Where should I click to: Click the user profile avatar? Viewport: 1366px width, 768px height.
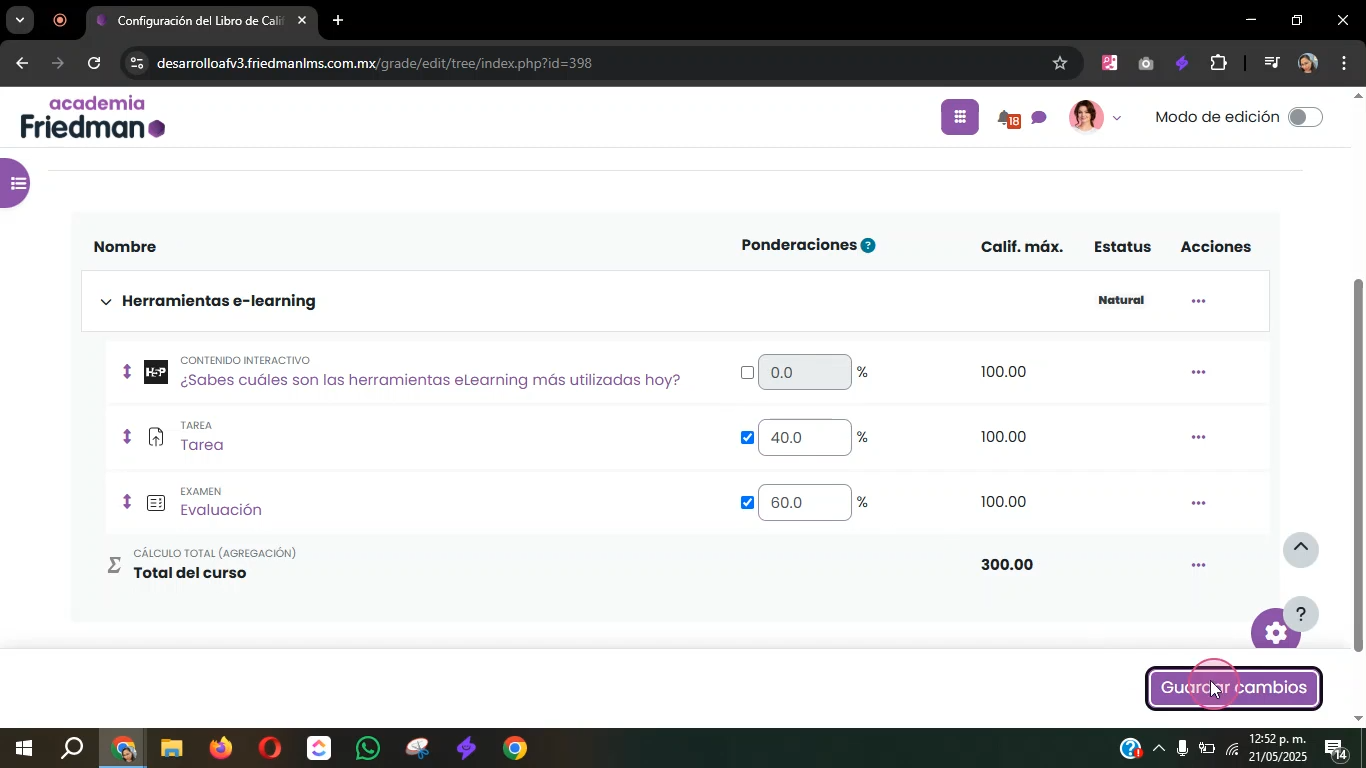pos(1085,117)
